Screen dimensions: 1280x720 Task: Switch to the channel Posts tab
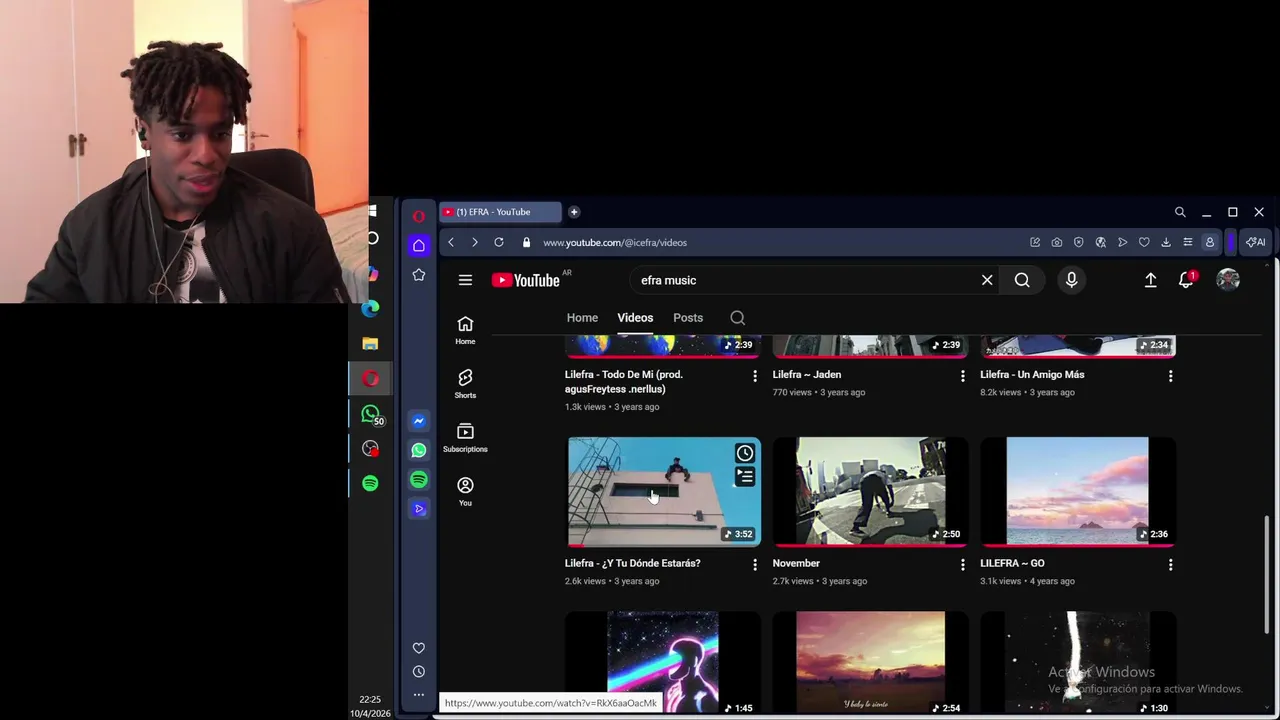click(x=688, y=318)
